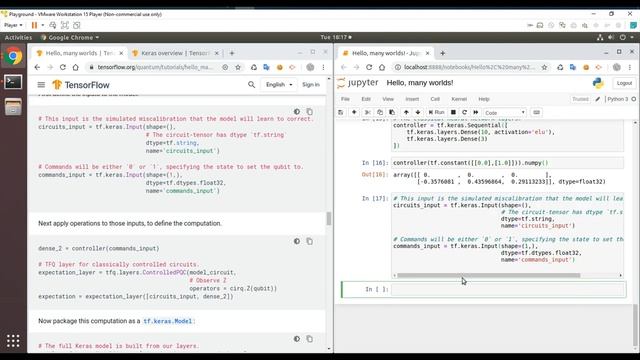Insert cell below using plus icon
This screenshot has width=640, height=360.
[354, 112]
